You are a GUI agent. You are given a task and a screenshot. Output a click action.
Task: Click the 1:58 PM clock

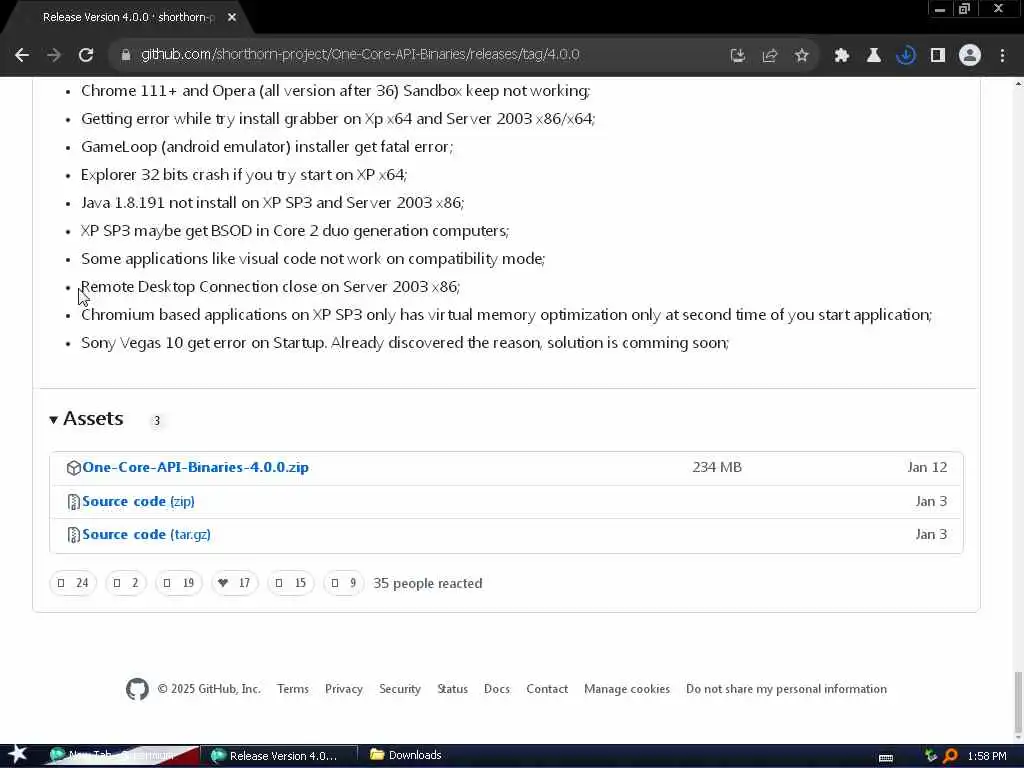[x=987, y=756]
